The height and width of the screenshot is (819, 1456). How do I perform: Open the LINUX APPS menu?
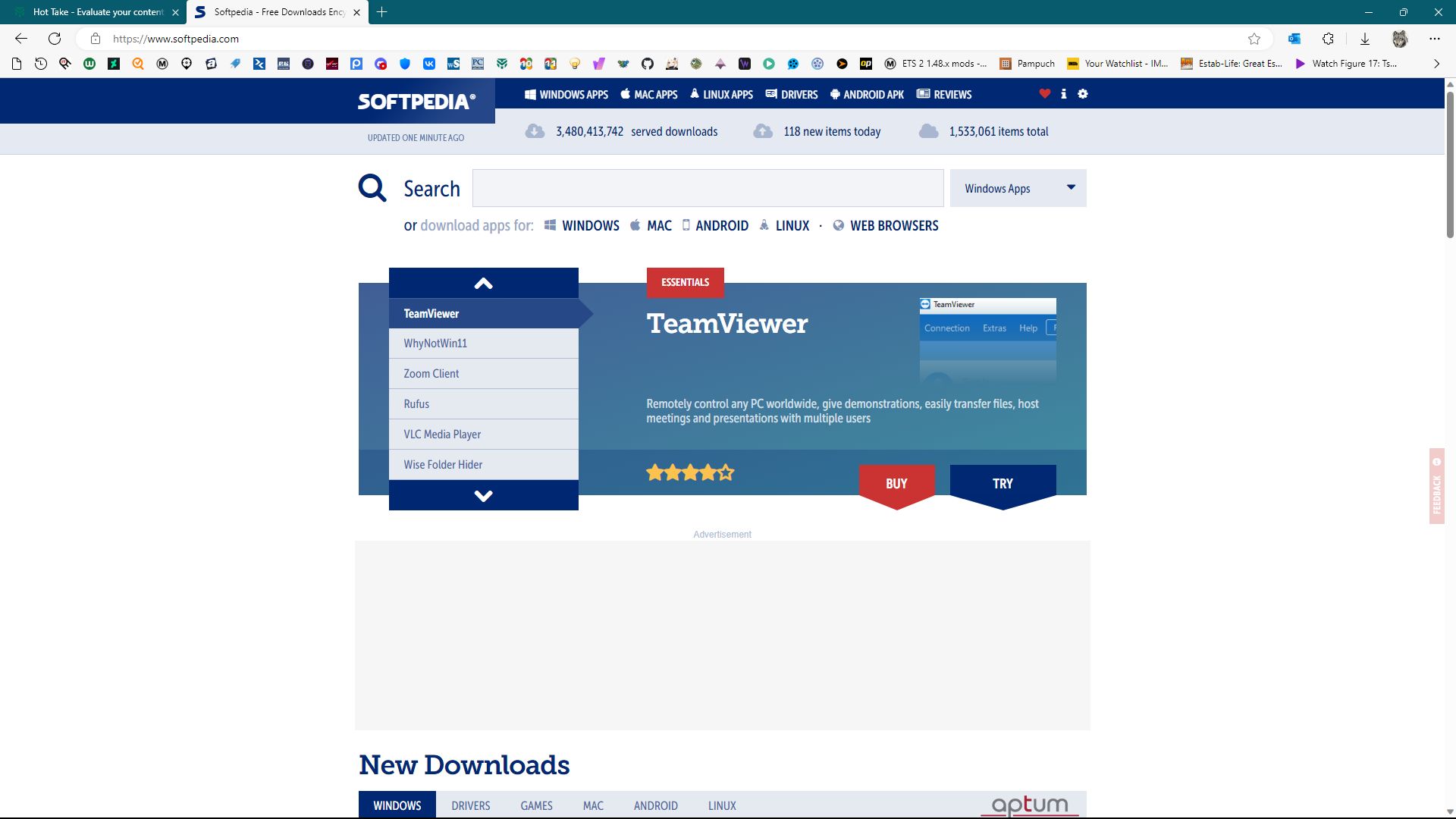[x=721, y=95]
